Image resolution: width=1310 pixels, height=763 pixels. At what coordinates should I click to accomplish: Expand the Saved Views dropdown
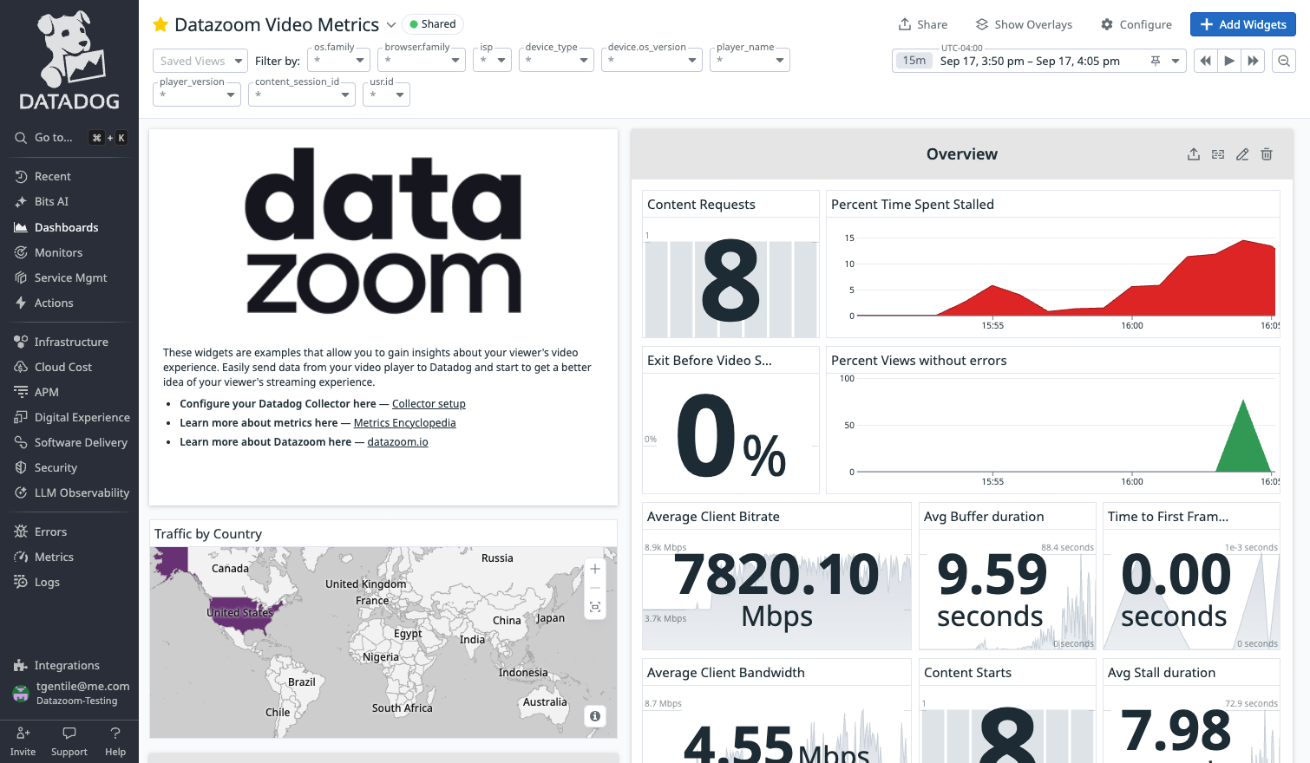(x=199, y=60)
